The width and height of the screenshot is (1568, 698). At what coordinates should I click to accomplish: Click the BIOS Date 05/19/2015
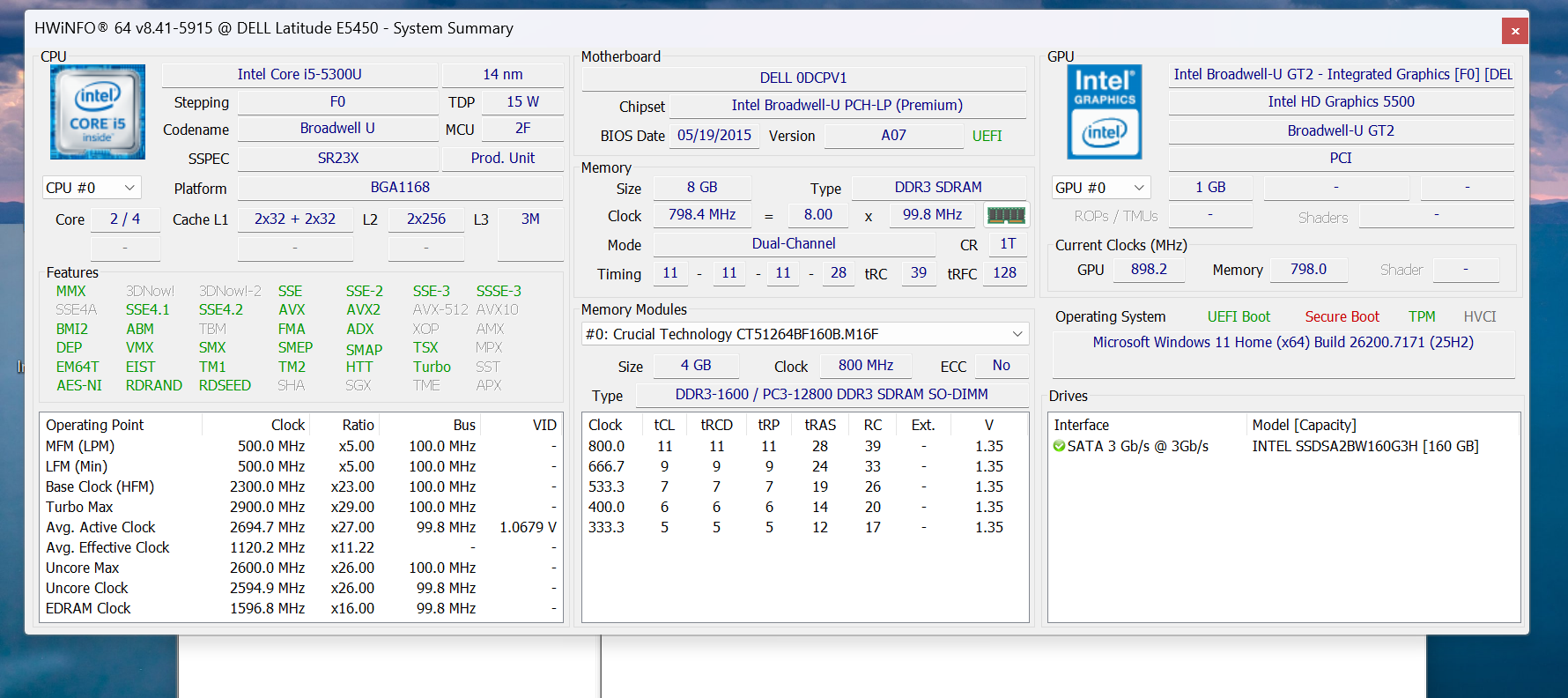click(714, 136)
